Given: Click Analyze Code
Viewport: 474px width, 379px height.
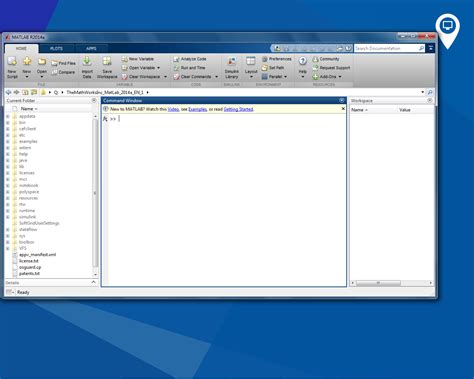Looking at the screenshot, I should tap(190, 59).
